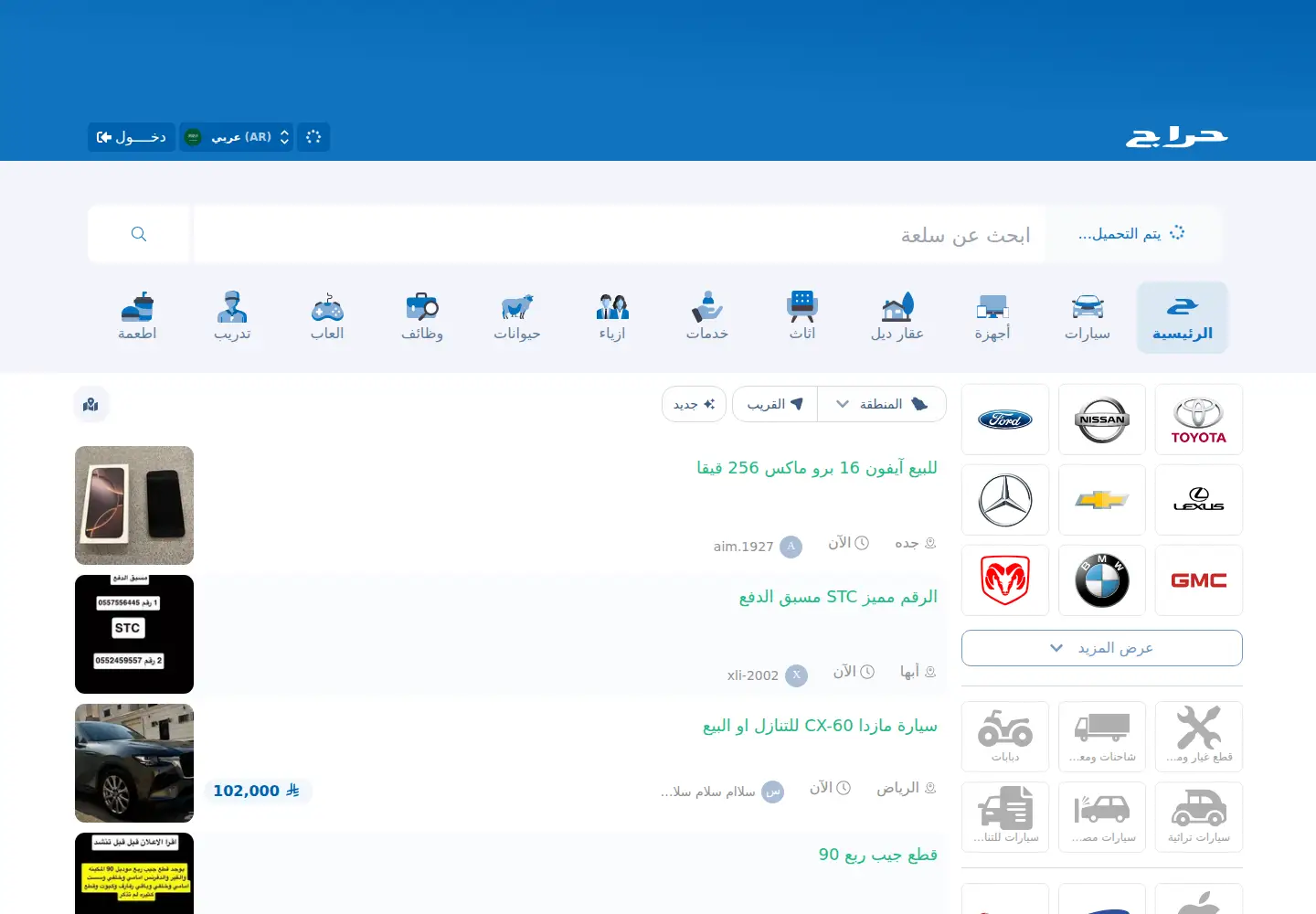This screenshot has width=1316, height=914.
Task: Click city tag الرياض
Action: [907, 788]
